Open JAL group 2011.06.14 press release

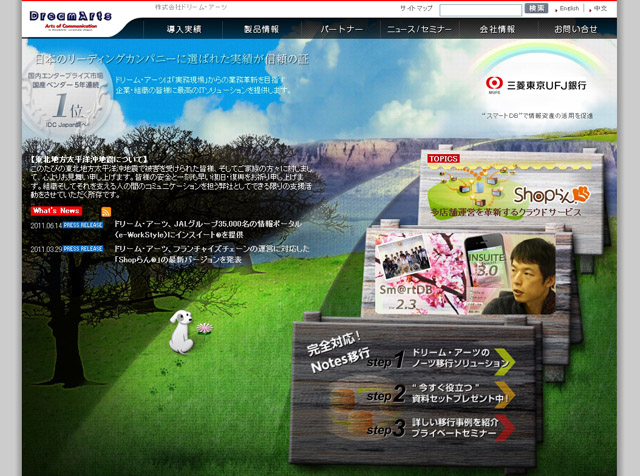click(207, 229)
